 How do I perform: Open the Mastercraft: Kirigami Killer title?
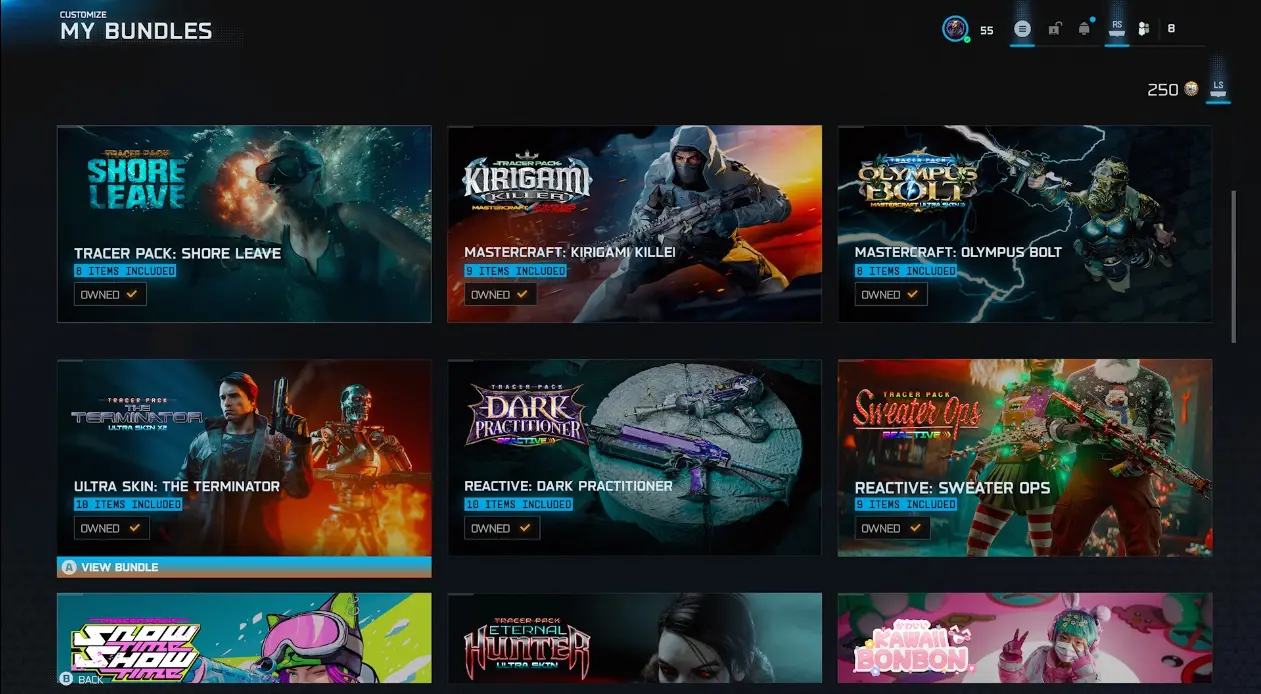click(570, 252)
